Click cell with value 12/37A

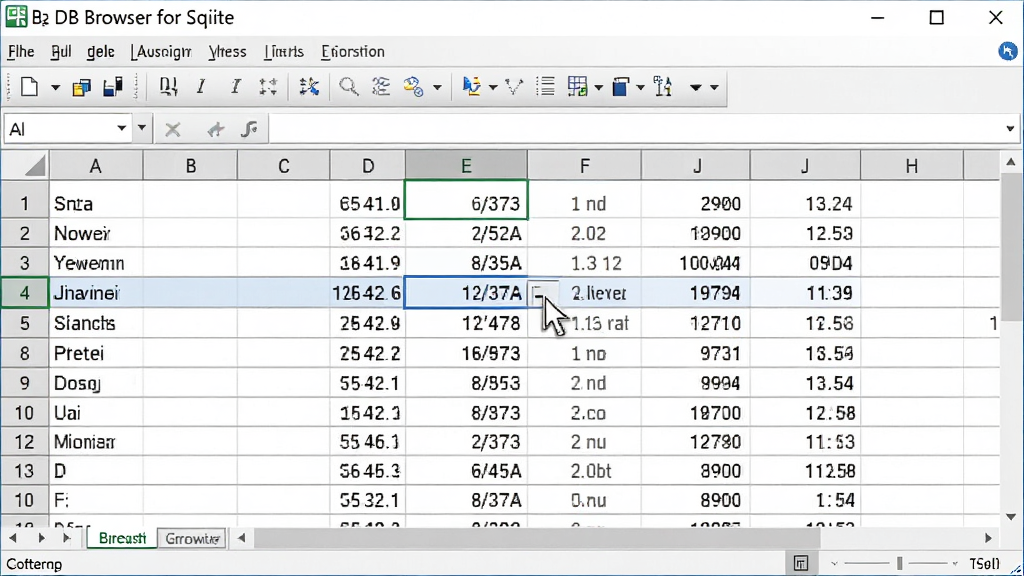(466, 293)
